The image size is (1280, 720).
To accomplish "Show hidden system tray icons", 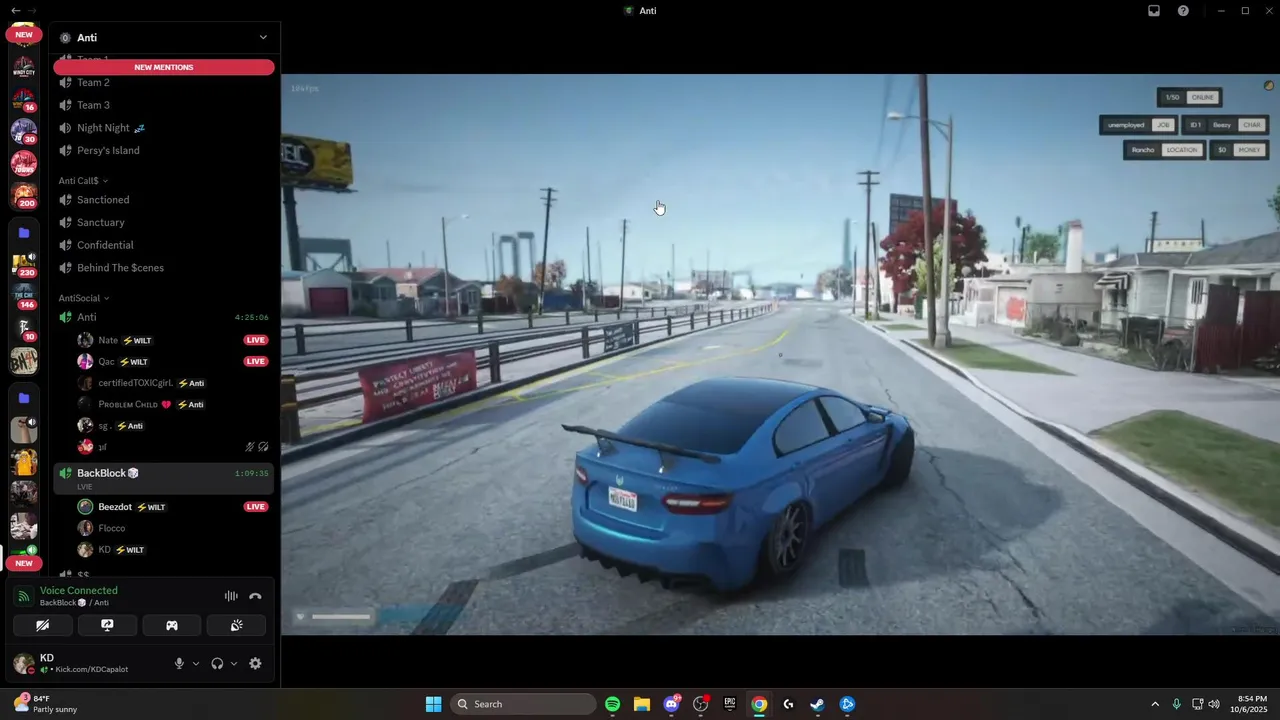I will tap(1155, 704).
